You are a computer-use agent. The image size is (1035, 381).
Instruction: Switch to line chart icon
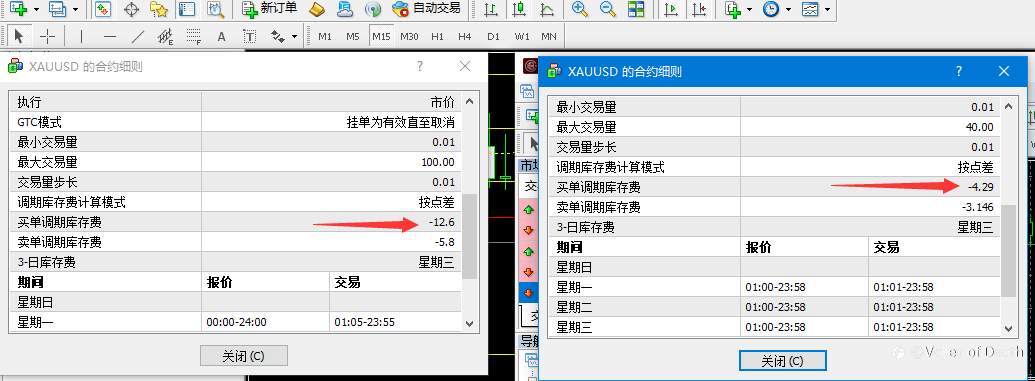pyautogui.click(x=547, y=9)
